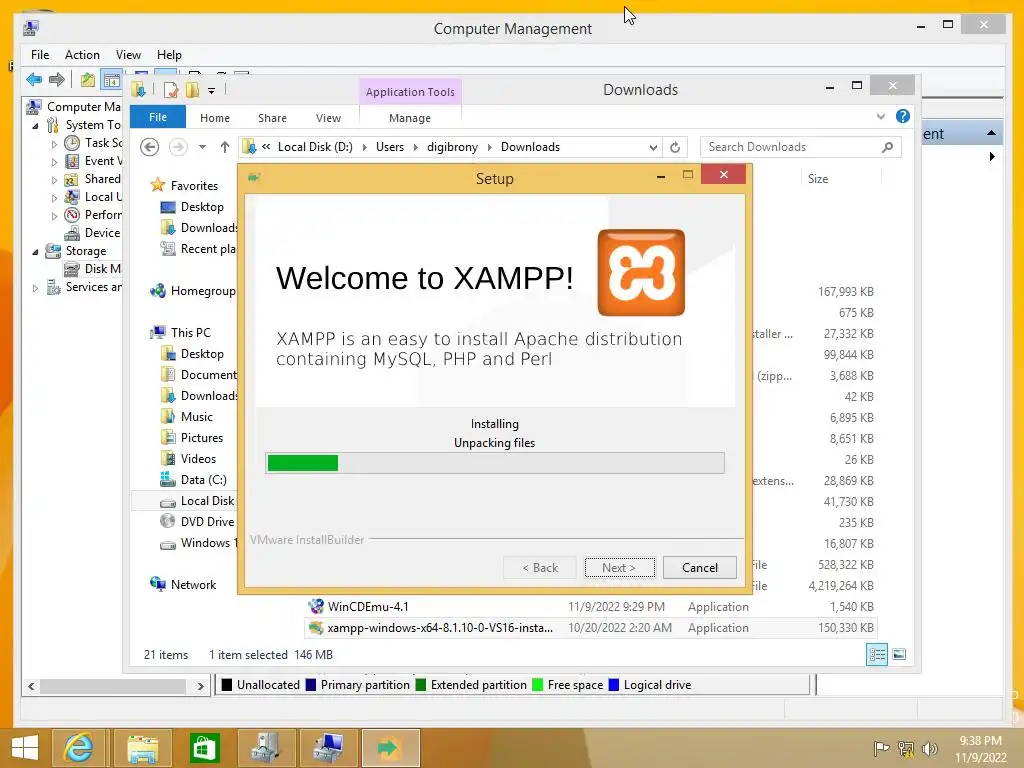Click the File tab in Explorer ribbon
Screen dimensions: 1024x768
click(x=158, y=117)
